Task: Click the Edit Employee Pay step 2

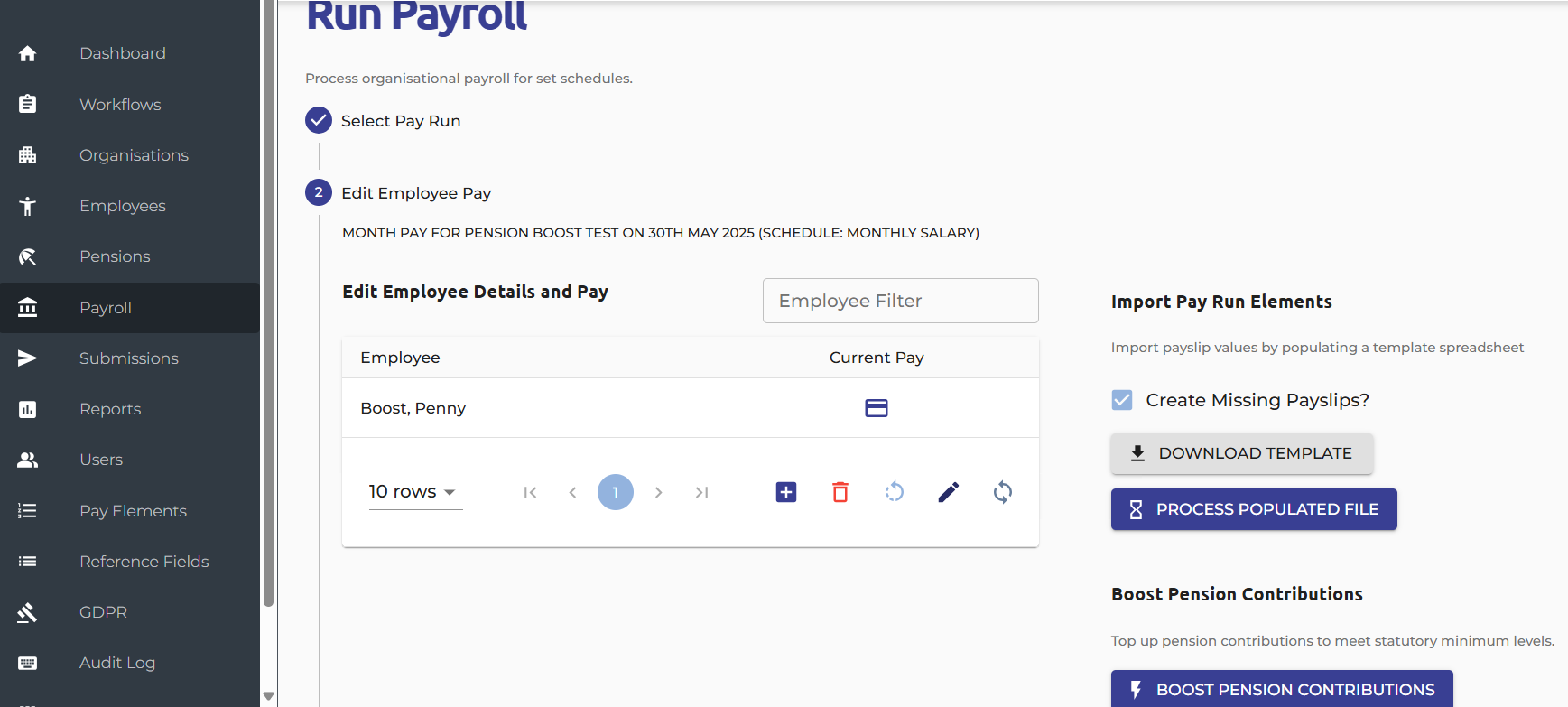Action: [x=399, y=193]
